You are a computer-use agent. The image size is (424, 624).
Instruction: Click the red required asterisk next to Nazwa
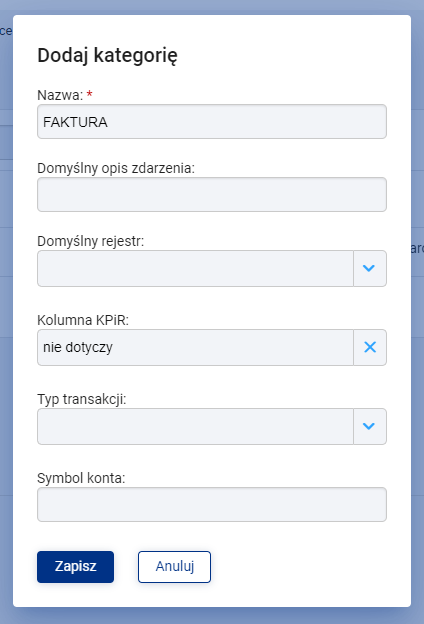click(90, 94)
